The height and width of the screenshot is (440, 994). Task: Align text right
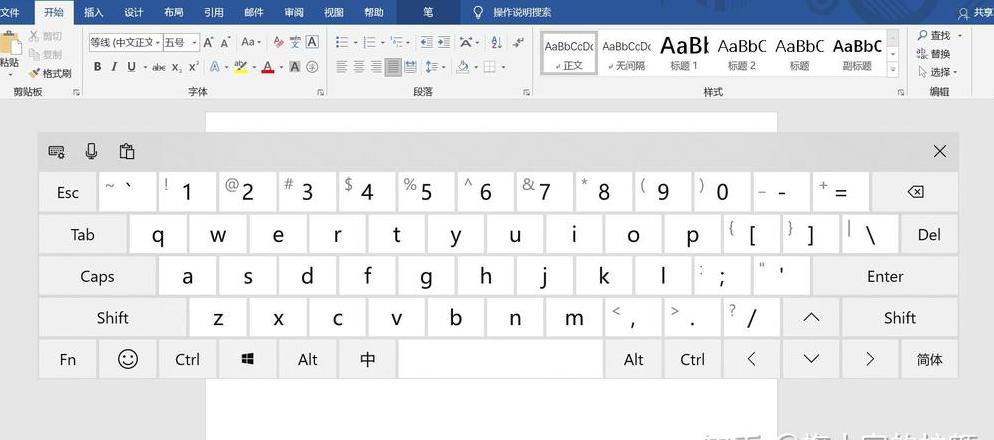tap(376, 67)
